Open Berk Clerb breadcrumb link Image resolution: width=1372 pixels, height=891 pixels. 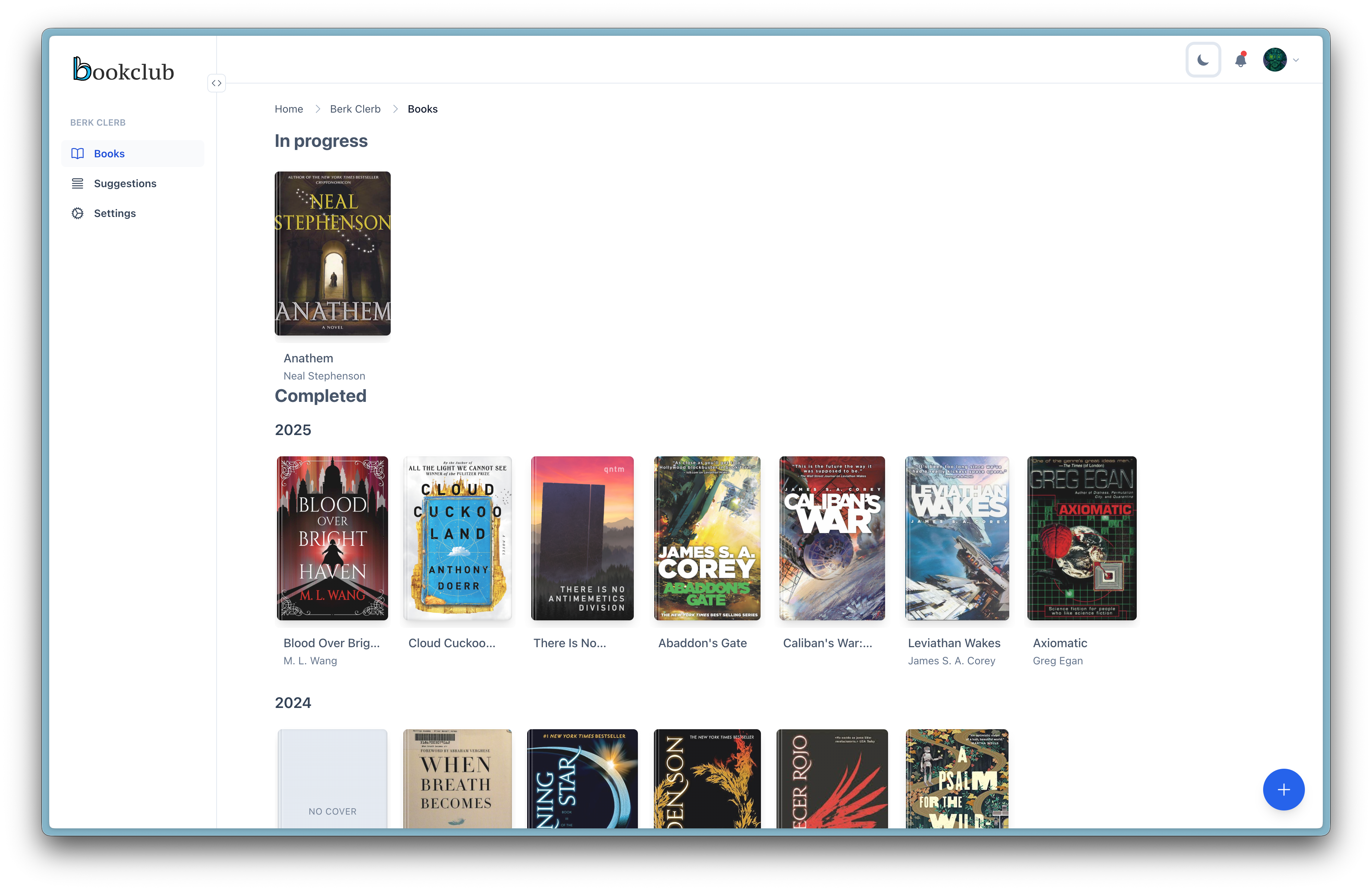pos(355,109)
